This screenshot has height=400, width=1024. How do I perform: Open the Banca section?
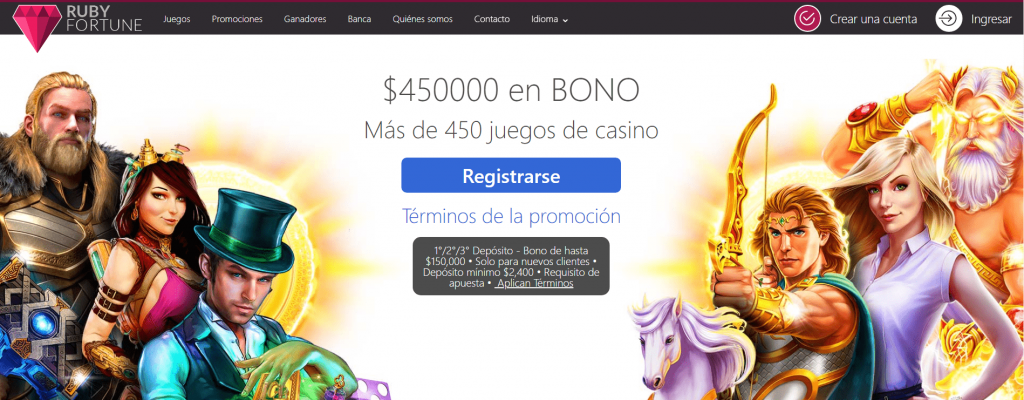point(359,19)
